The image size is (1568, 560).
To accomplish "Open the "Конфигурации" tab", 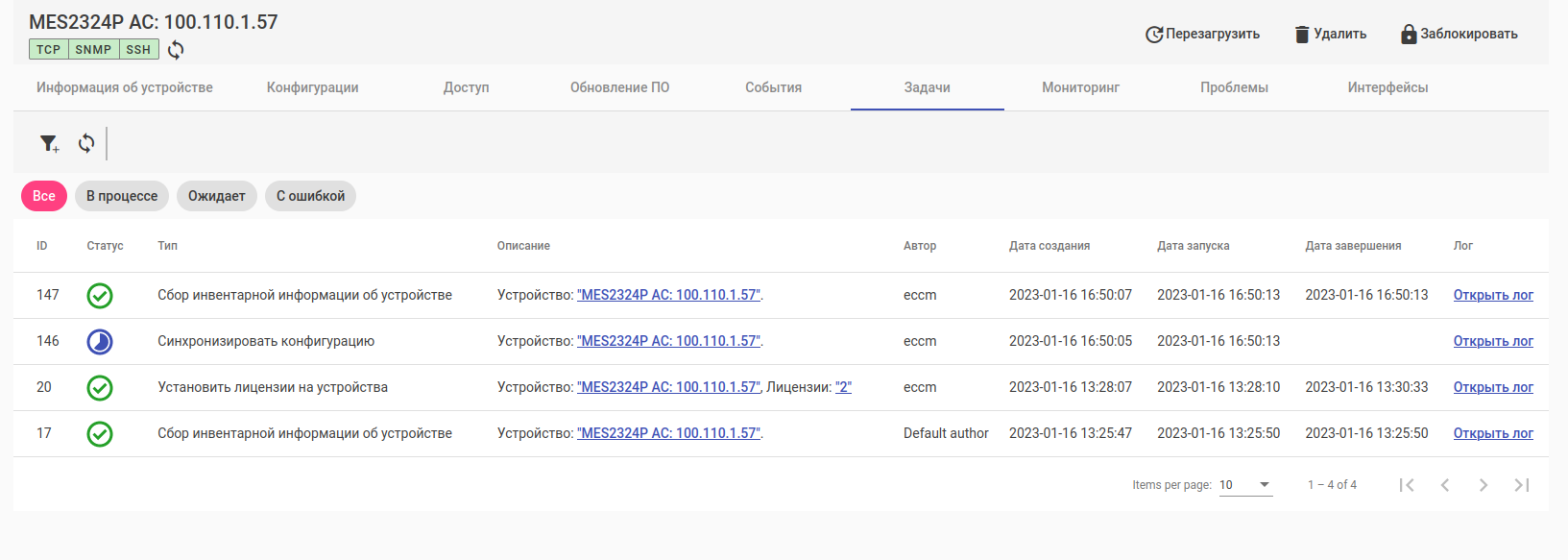I will [x=313, y=87].
